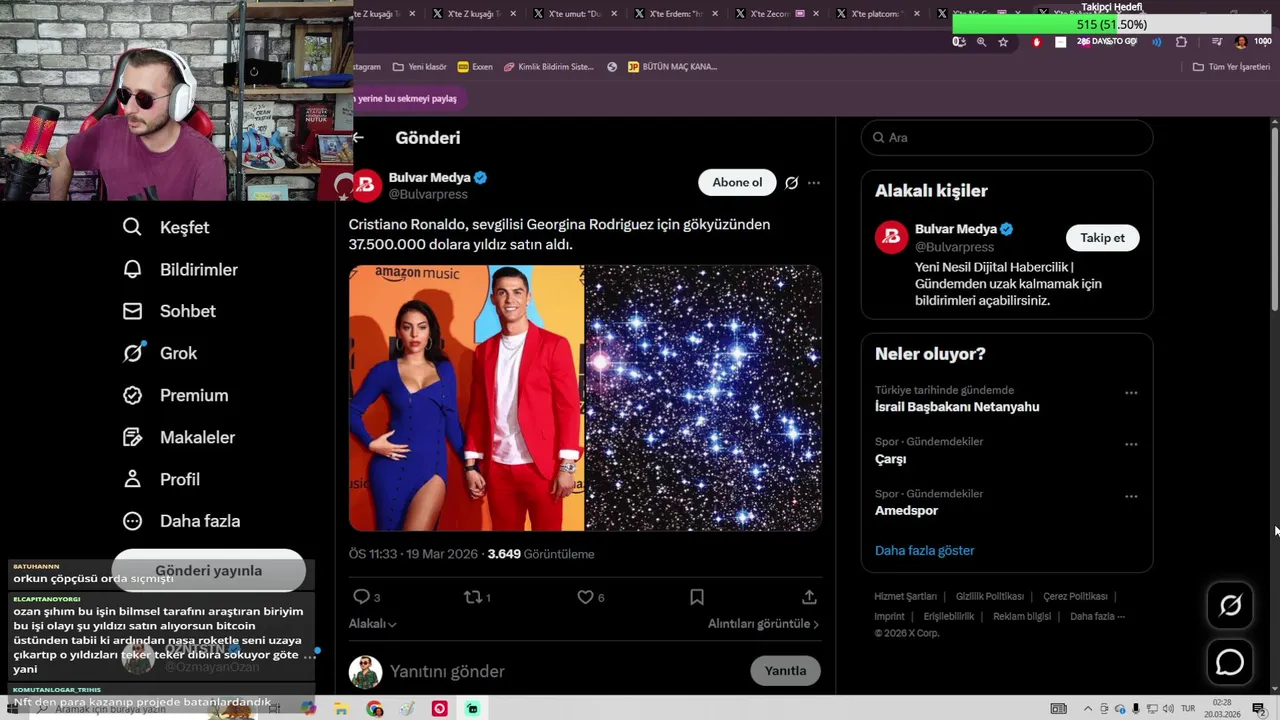Screen dimensions: 1280x720
Task: Open options for Çarşı trend
Action: tap(1131, 444)
